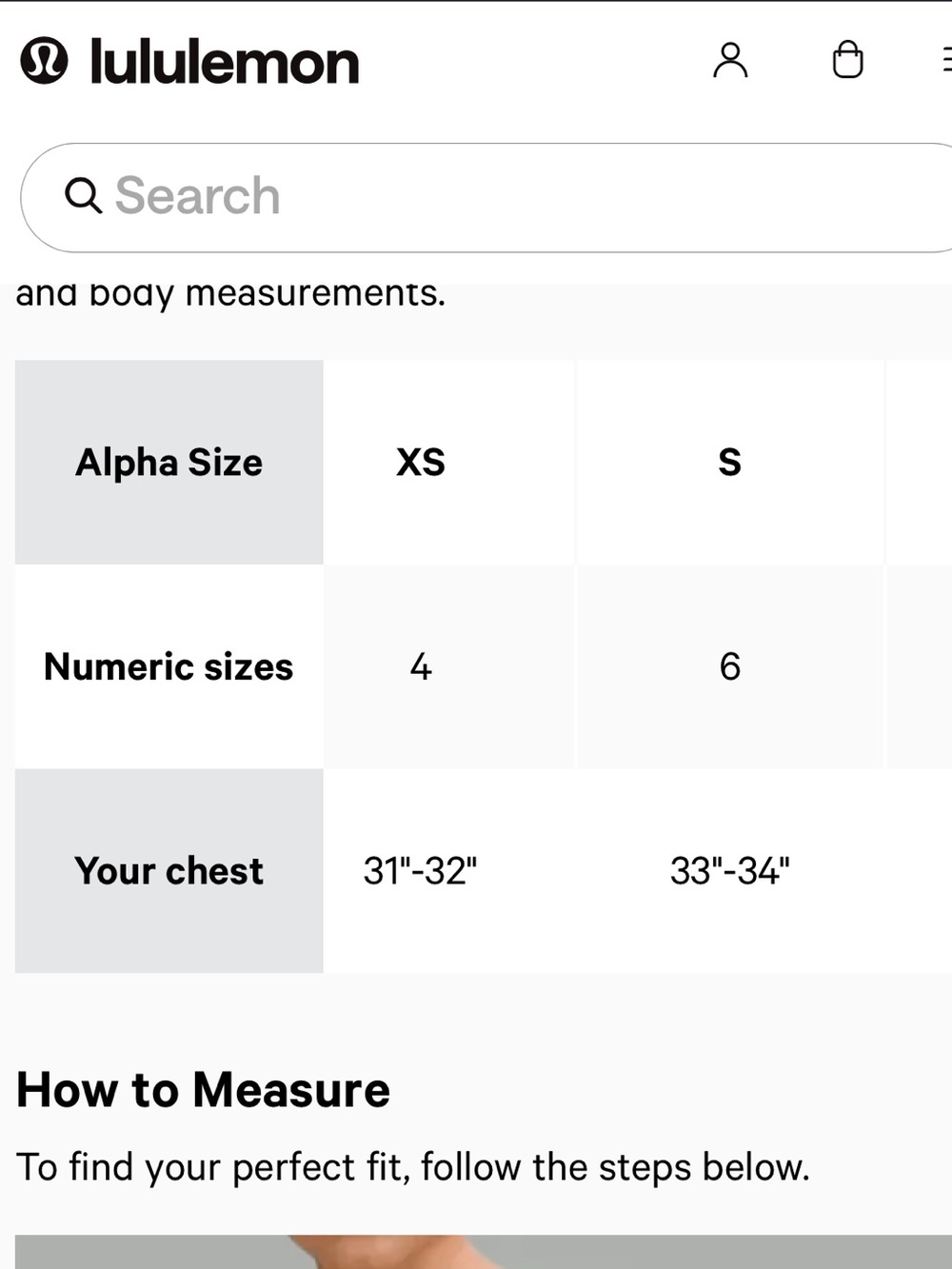Select the S size cell

(x=730, y=462)
